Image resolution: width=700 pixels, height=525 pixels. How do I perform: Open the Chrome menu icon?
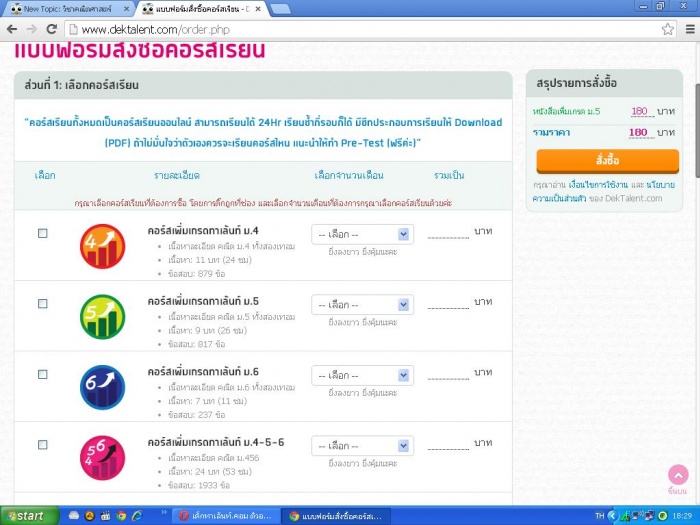[x=687, y=29]
